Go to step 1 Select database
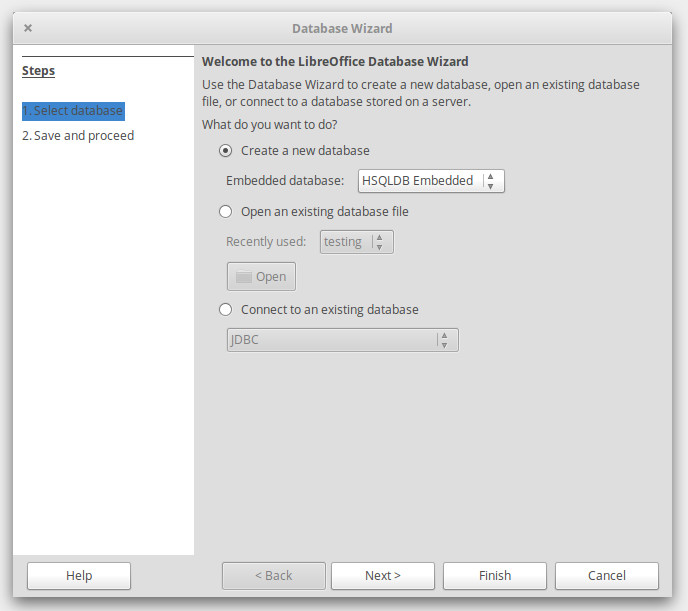This screenshot has height=611, width=688. [73, 110]
